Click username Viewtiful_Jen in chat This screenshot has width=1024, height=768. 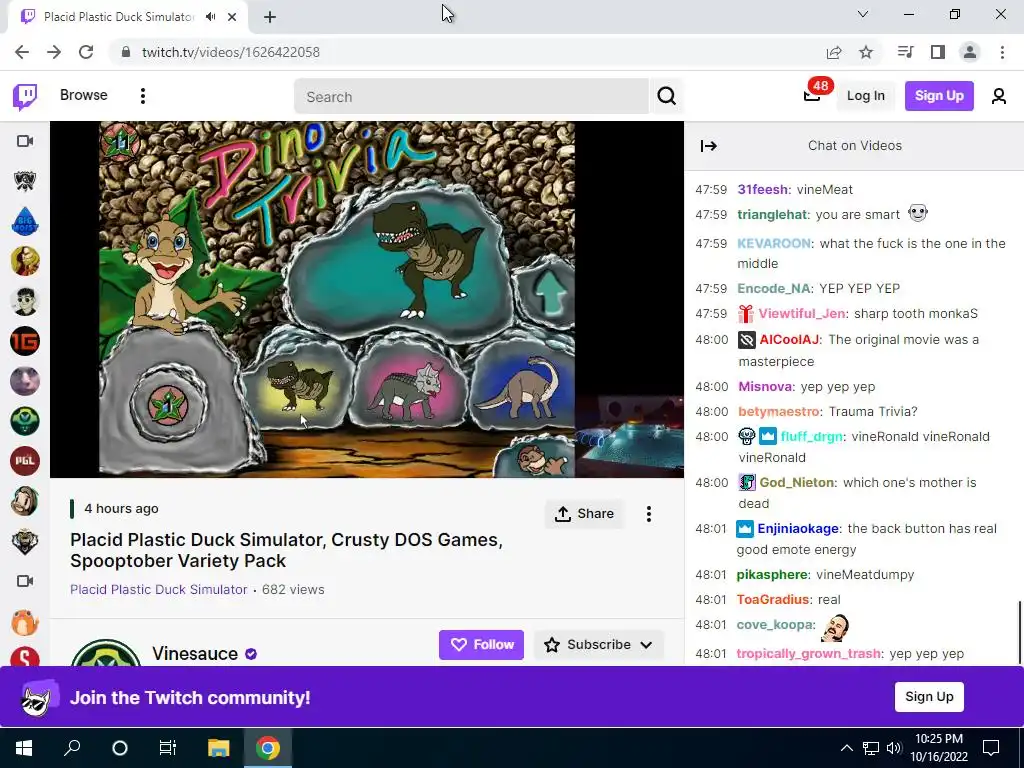tap(802, 313)
